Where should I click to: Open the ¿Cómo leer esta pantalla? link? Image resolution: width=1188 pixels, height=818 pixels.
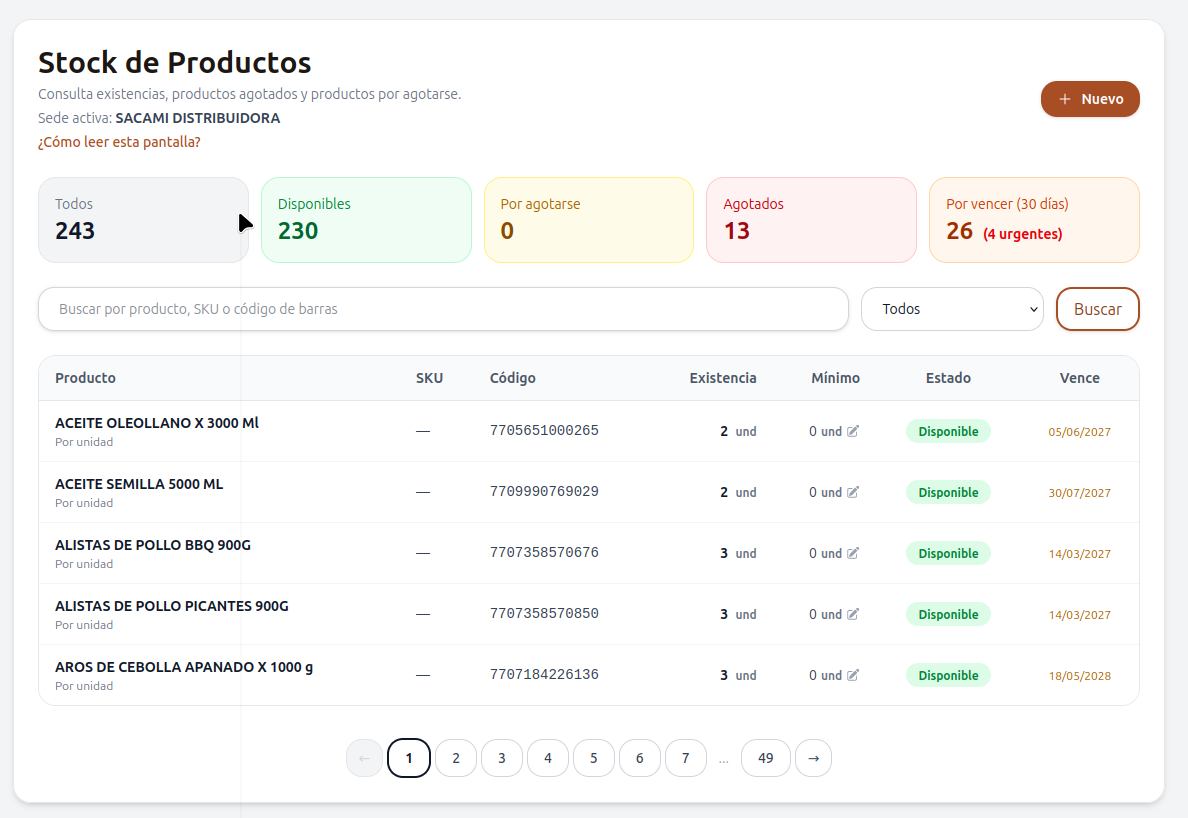tap(119, 142)
